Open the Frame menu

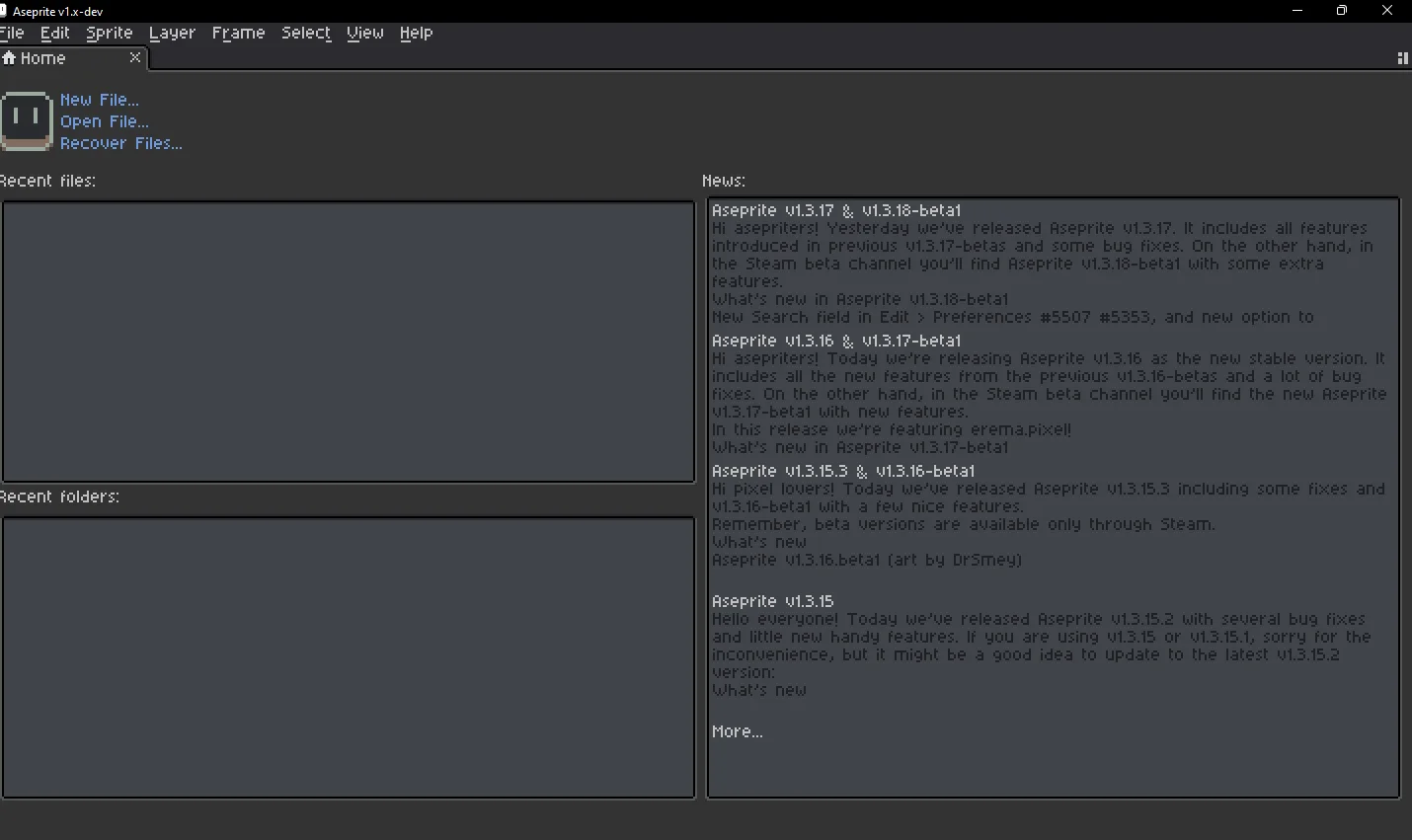(239, 33)
